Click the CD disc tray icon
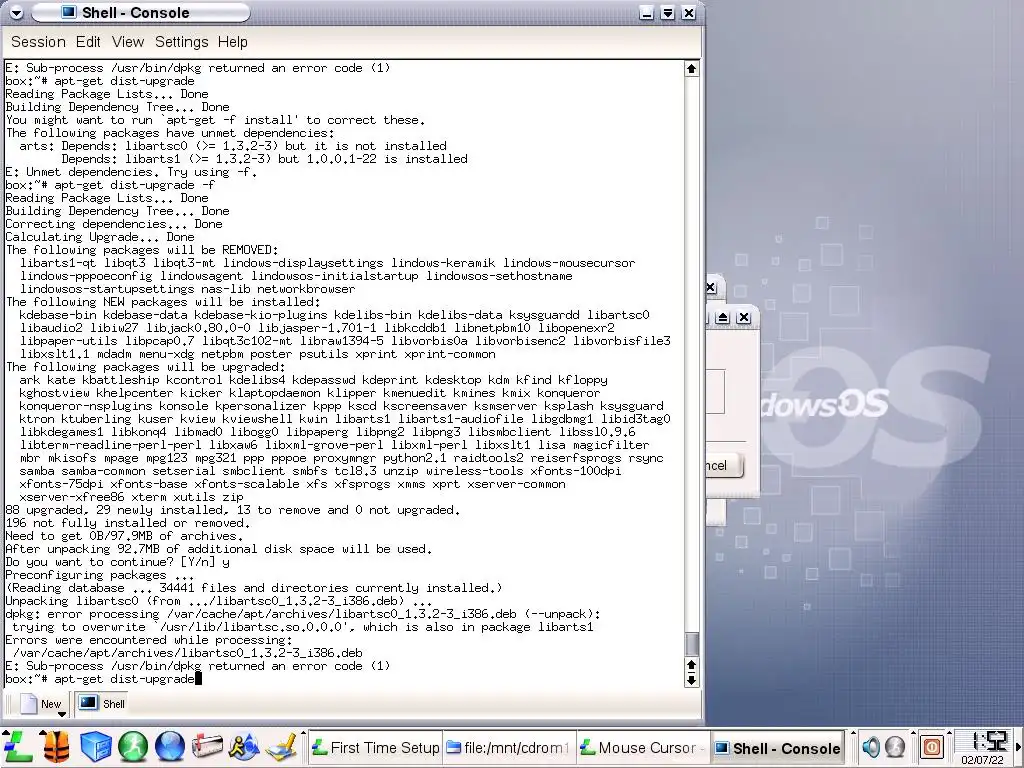Screen dimensions: 1024x768 click(895, 746)
